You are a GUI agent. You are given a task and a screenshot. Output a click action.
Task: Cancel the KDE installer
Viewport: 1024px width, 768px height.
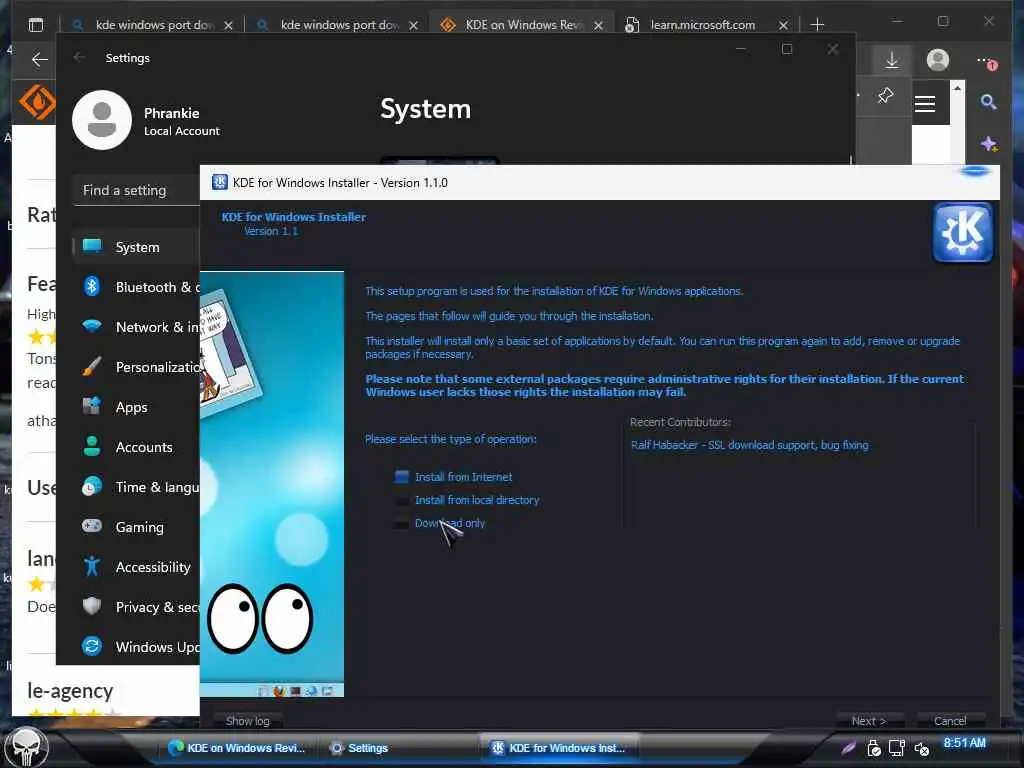950,721
